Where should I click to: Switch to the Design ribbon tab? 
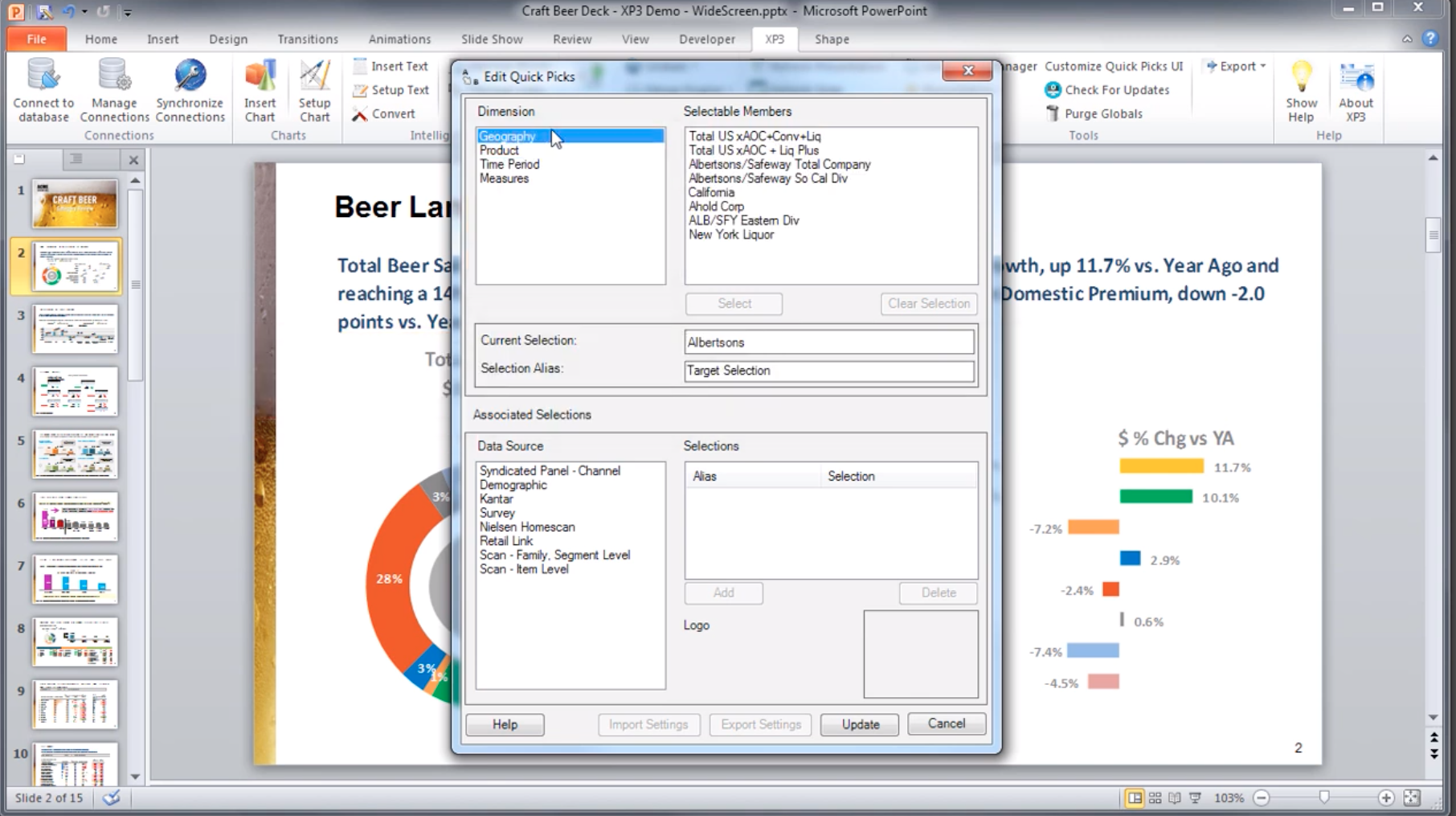pos(228,39)
